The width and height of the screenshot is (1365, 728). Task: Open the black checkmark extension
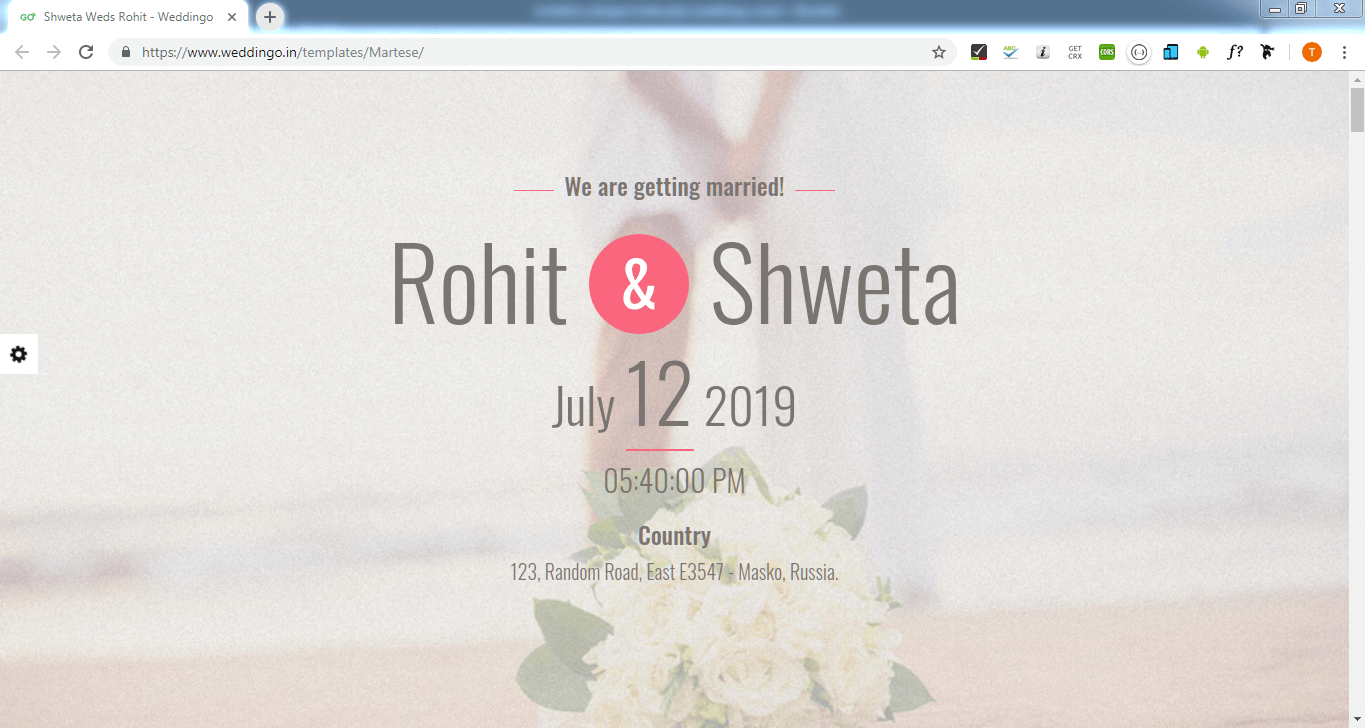pos(979,52)
